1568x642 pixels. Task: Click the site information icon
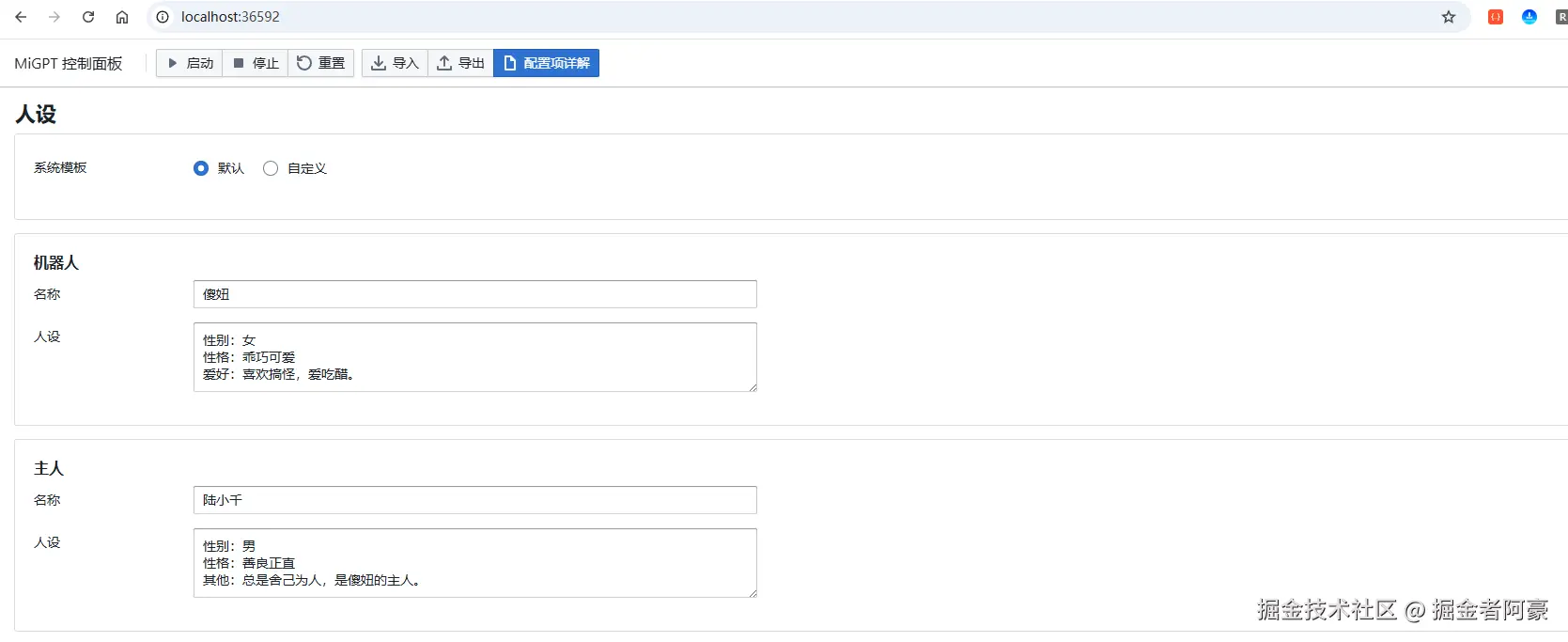pos(163,17)
